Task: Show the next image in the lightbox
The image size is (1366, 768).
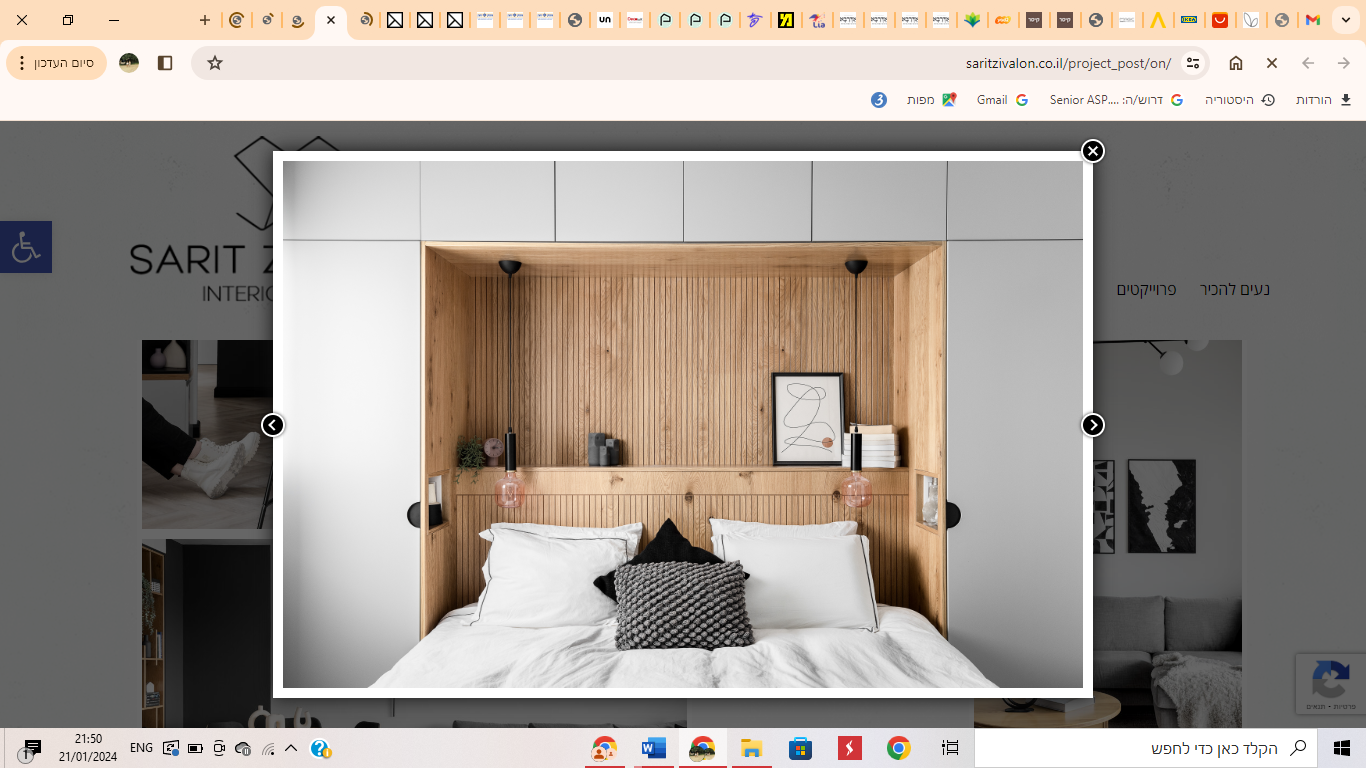Action: tap(1093, 425)
